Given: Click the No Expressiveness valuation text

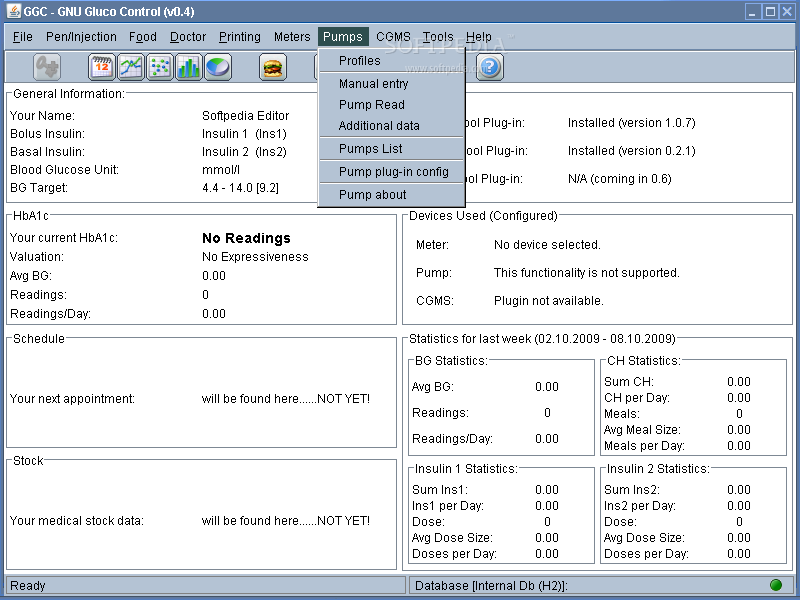Looking at the screenshot, I should [x=255, y=257].
